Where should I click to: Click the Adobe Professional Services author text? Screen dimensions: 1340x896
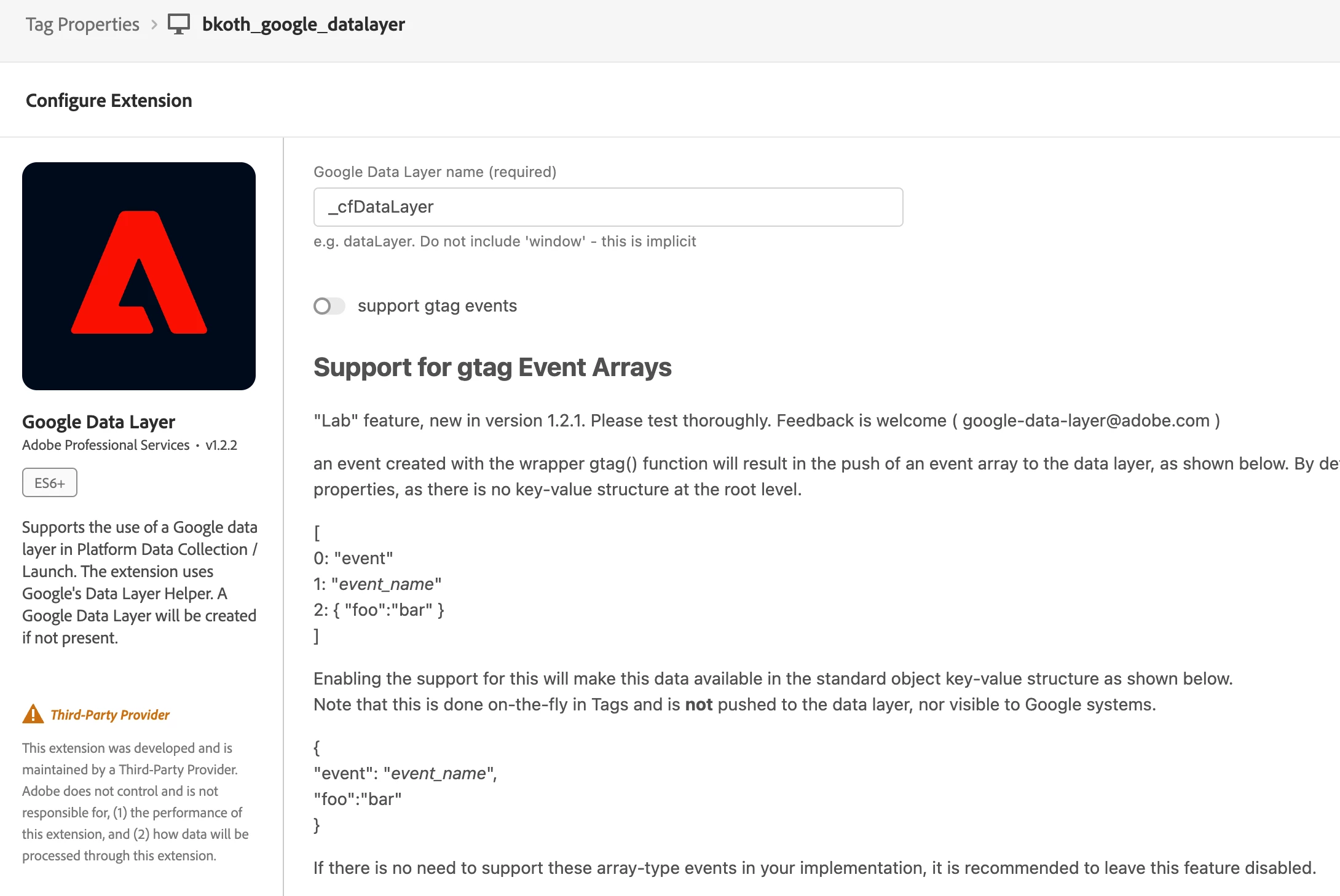[106, 446]
